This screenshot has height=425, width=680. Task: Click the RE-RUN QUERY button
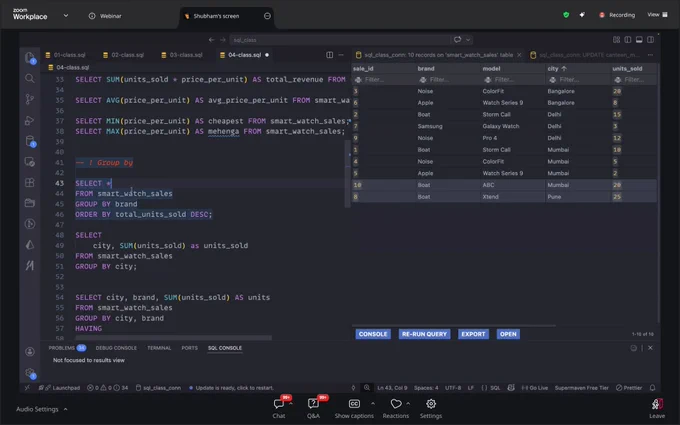click(424, 334)
